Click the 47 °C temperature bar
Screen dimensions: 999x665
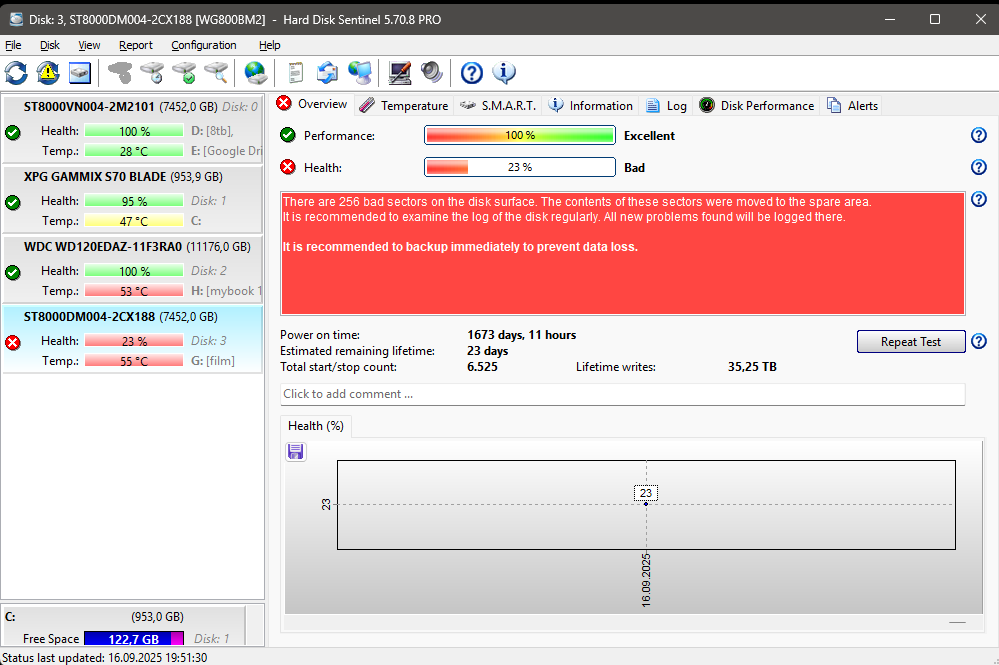pyautogui.click(x=134, y=221)
